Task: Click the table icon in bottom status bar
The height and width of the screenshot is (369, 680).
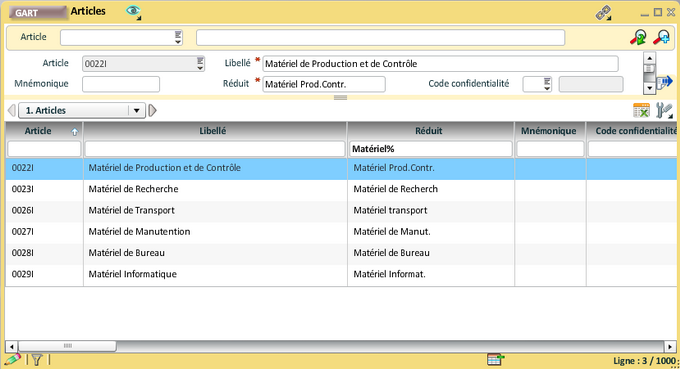Action: coord(495,359)
